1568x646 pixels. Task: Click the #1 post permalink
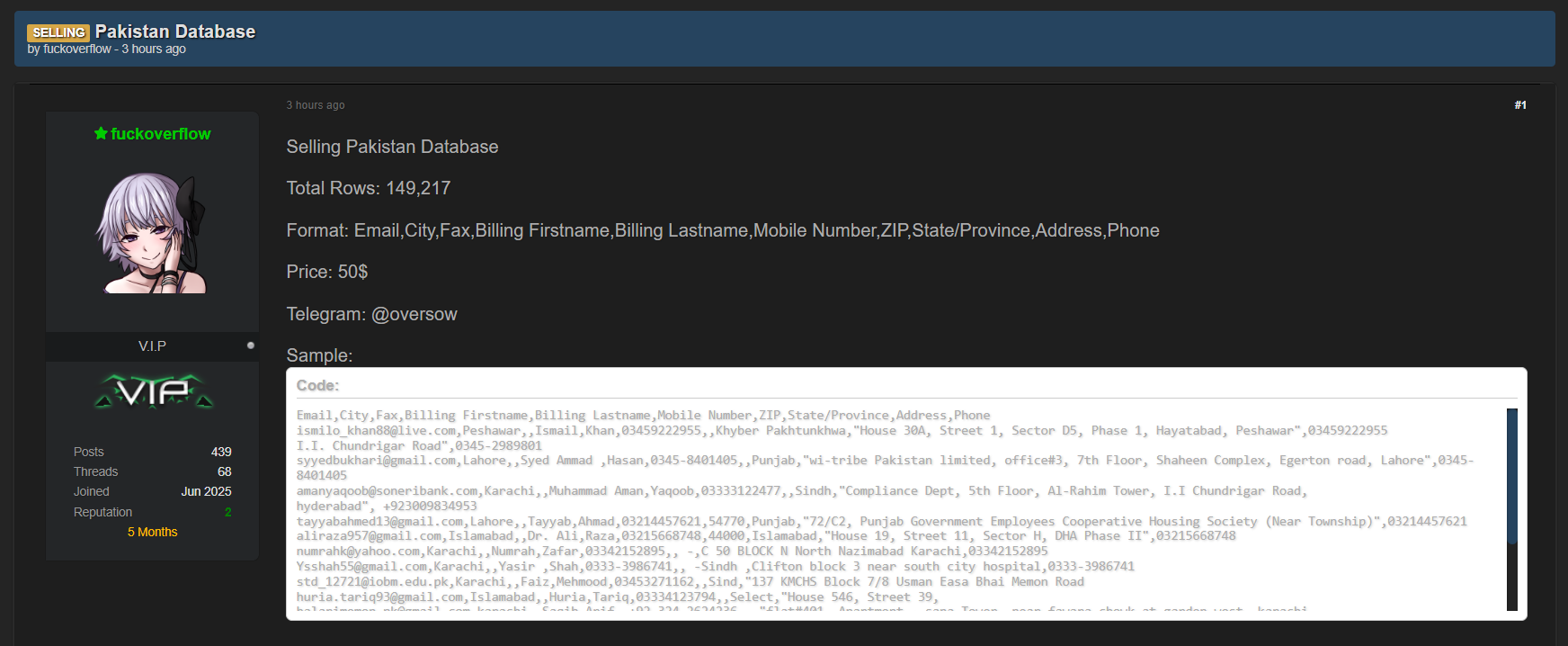pyautogui.click(x=1519, y=105)
